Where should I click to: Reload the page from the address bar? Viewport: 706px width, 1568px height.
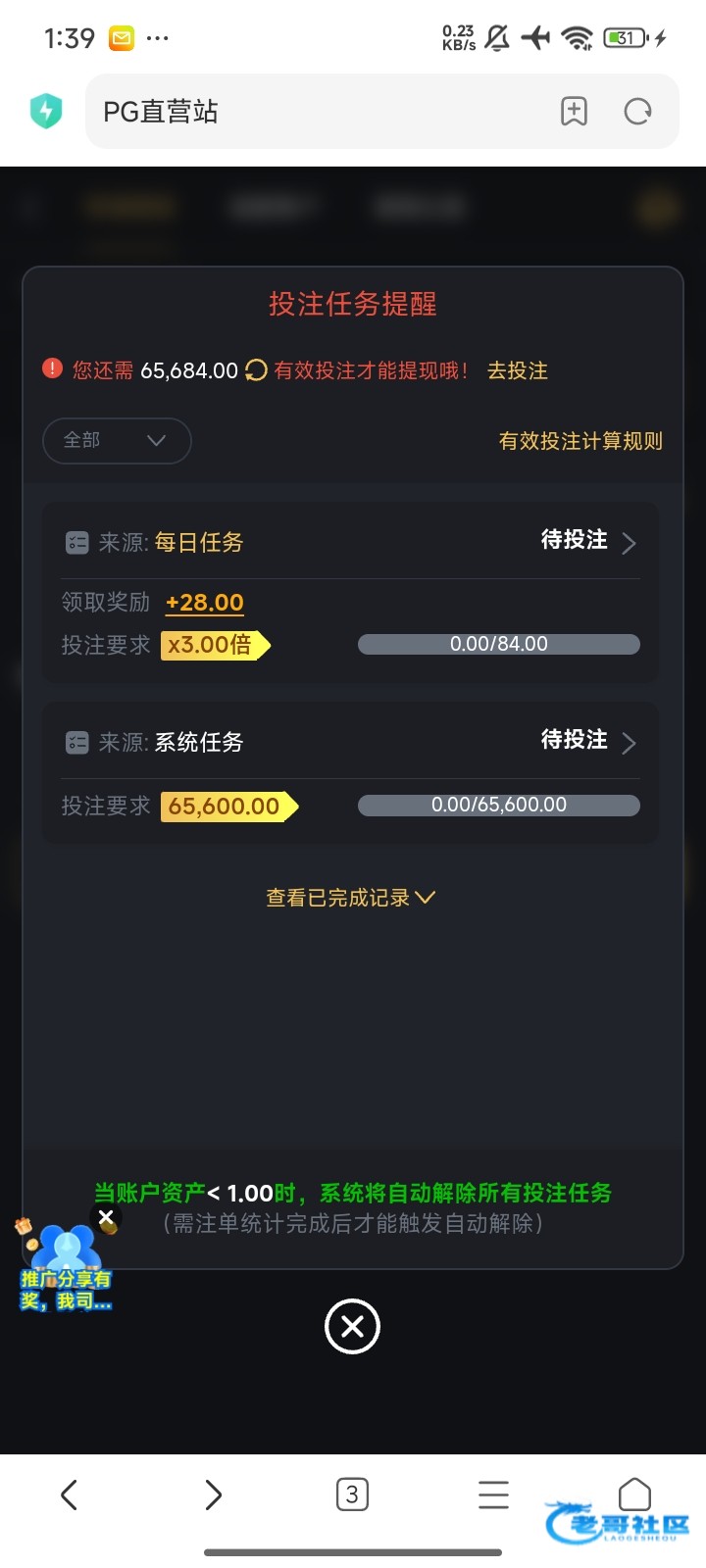pyautogui.click(x=637, y=112)
